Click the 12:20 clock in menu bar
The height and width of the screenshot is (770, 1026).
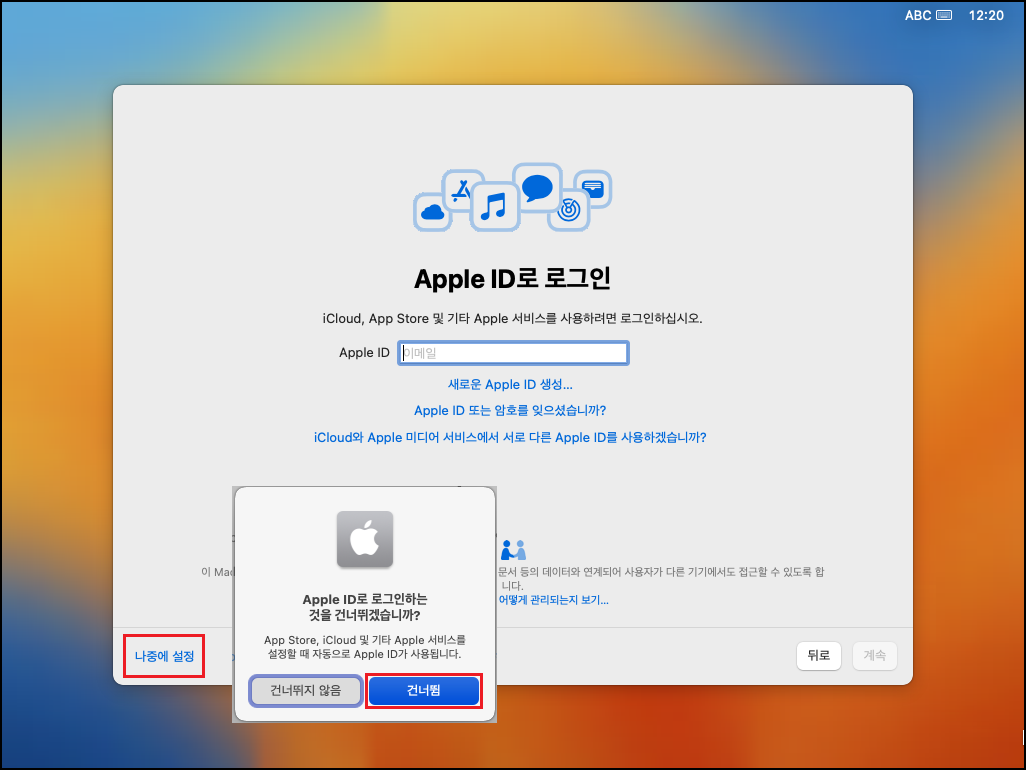pos(985,15)
